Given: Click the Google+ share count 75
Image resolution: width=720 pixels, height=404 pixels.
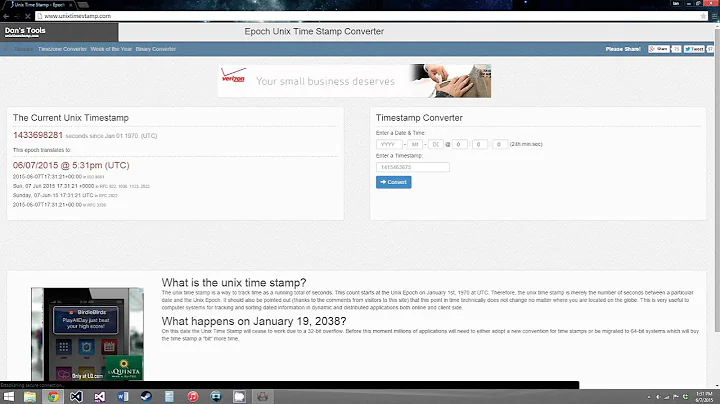Looking at the screenshot, I should 676,49.
